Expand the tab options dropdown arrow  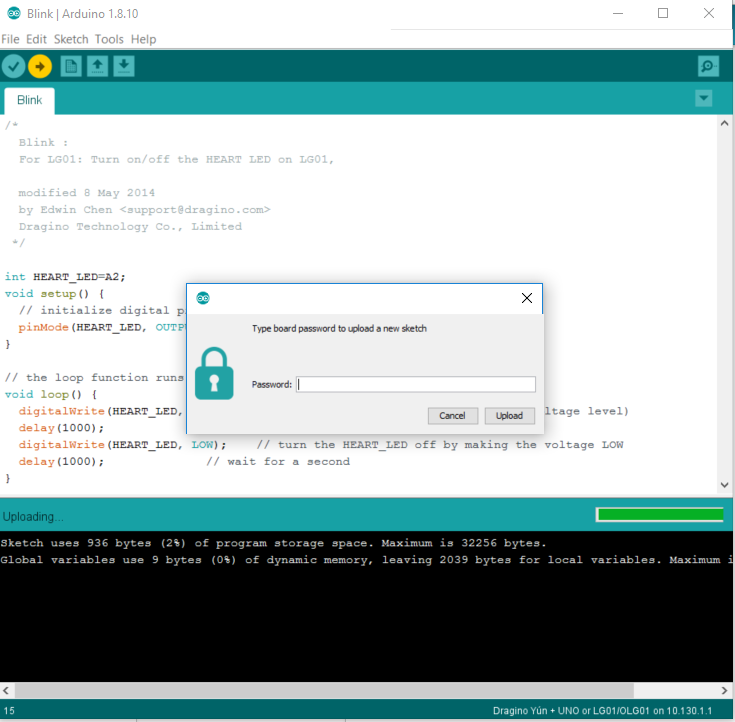(x=704, y=98)
